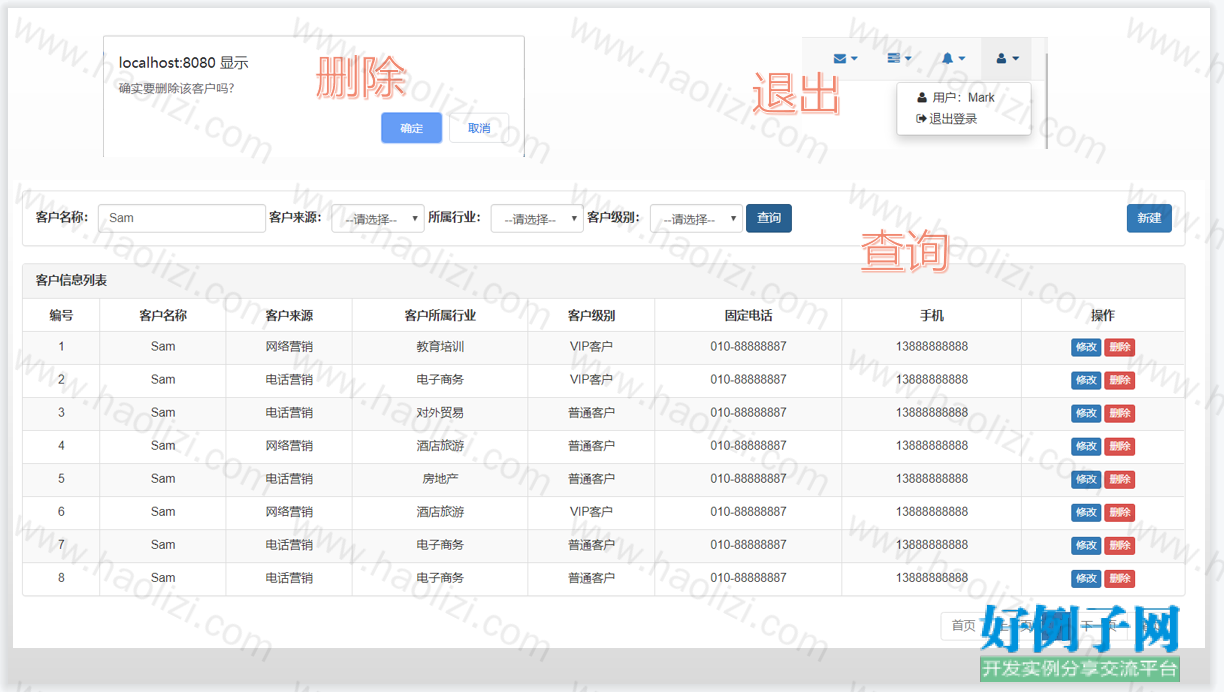Edit customer row 6 via 修改
The image size is (1224, 692).
click(x=1086, y=513)
